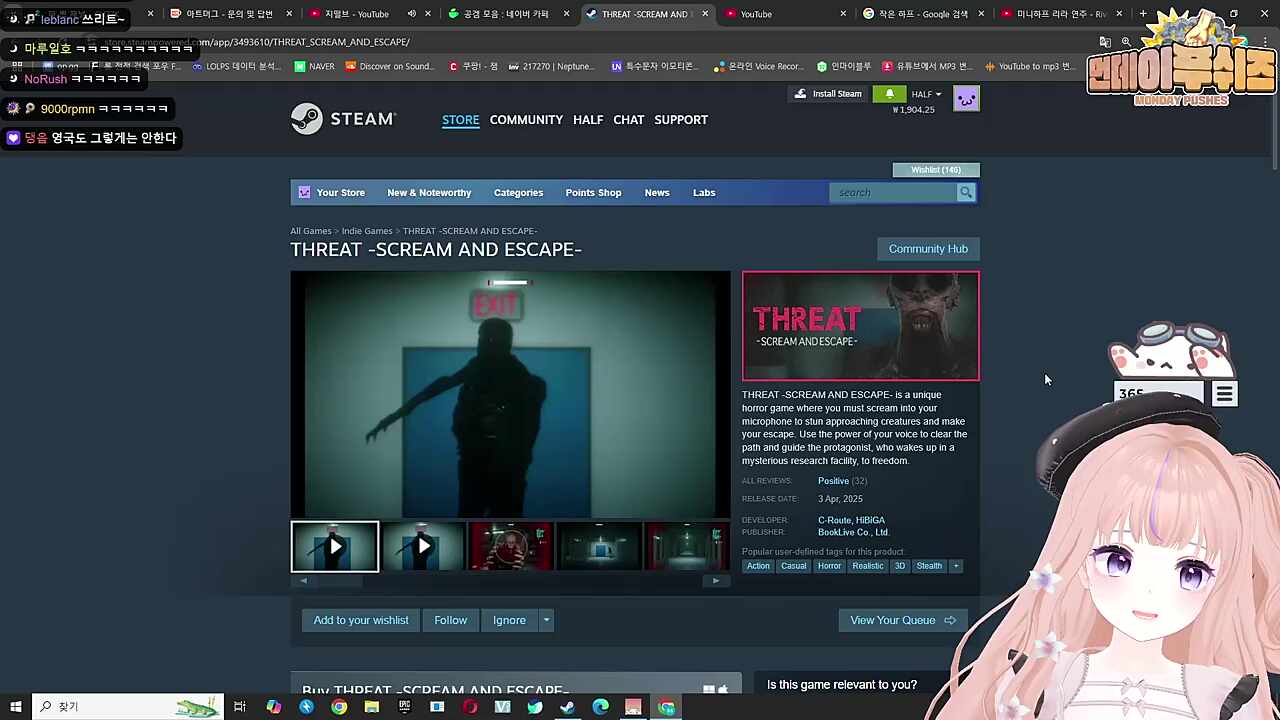Open the COMMUNITY main menu
The width and height of the screenshot is (1280, 720).
click(x=526, y=120)
